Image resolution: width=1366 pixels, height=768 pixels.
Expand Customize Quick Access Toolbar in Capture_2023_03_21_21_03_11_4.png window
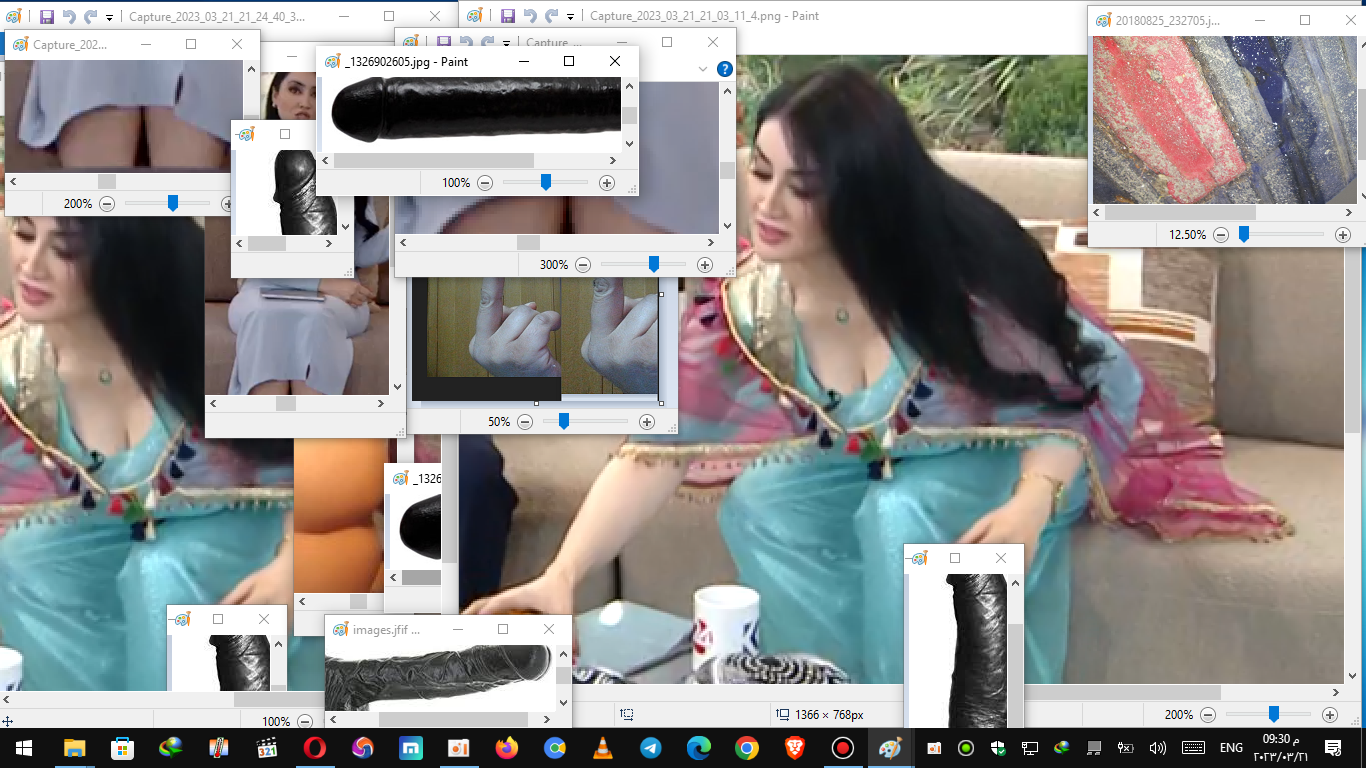click(x=570, y=17)
